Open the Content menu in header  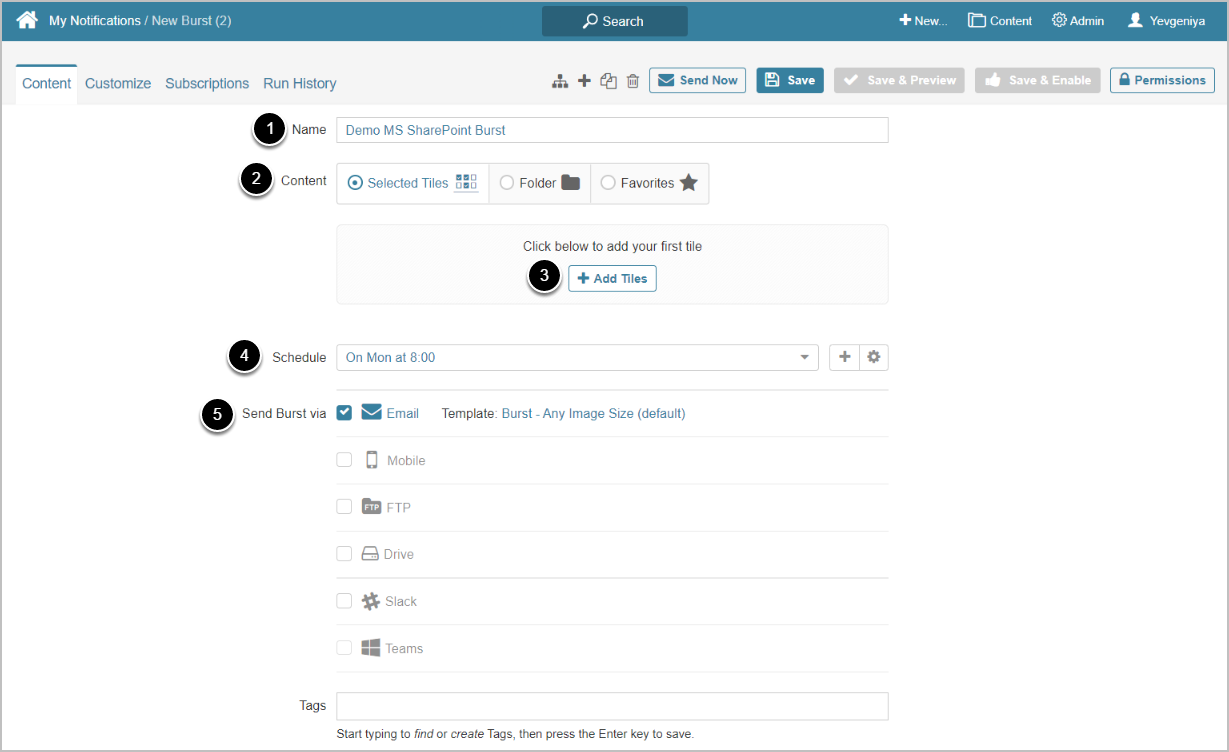point(1000,21)
